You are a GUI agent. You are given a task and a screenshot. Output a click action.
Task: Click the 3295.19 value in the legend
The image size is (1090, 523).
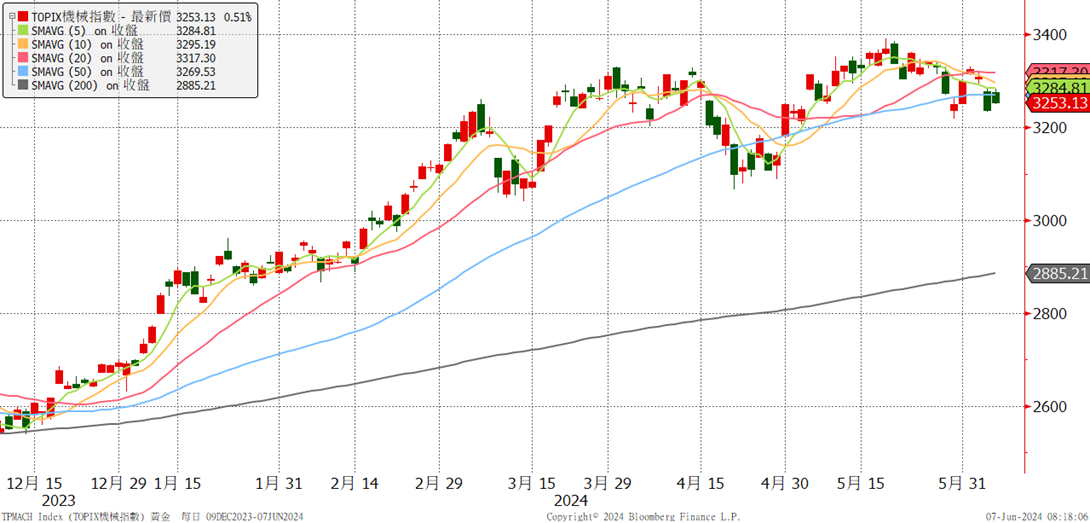tap(195, 44)
